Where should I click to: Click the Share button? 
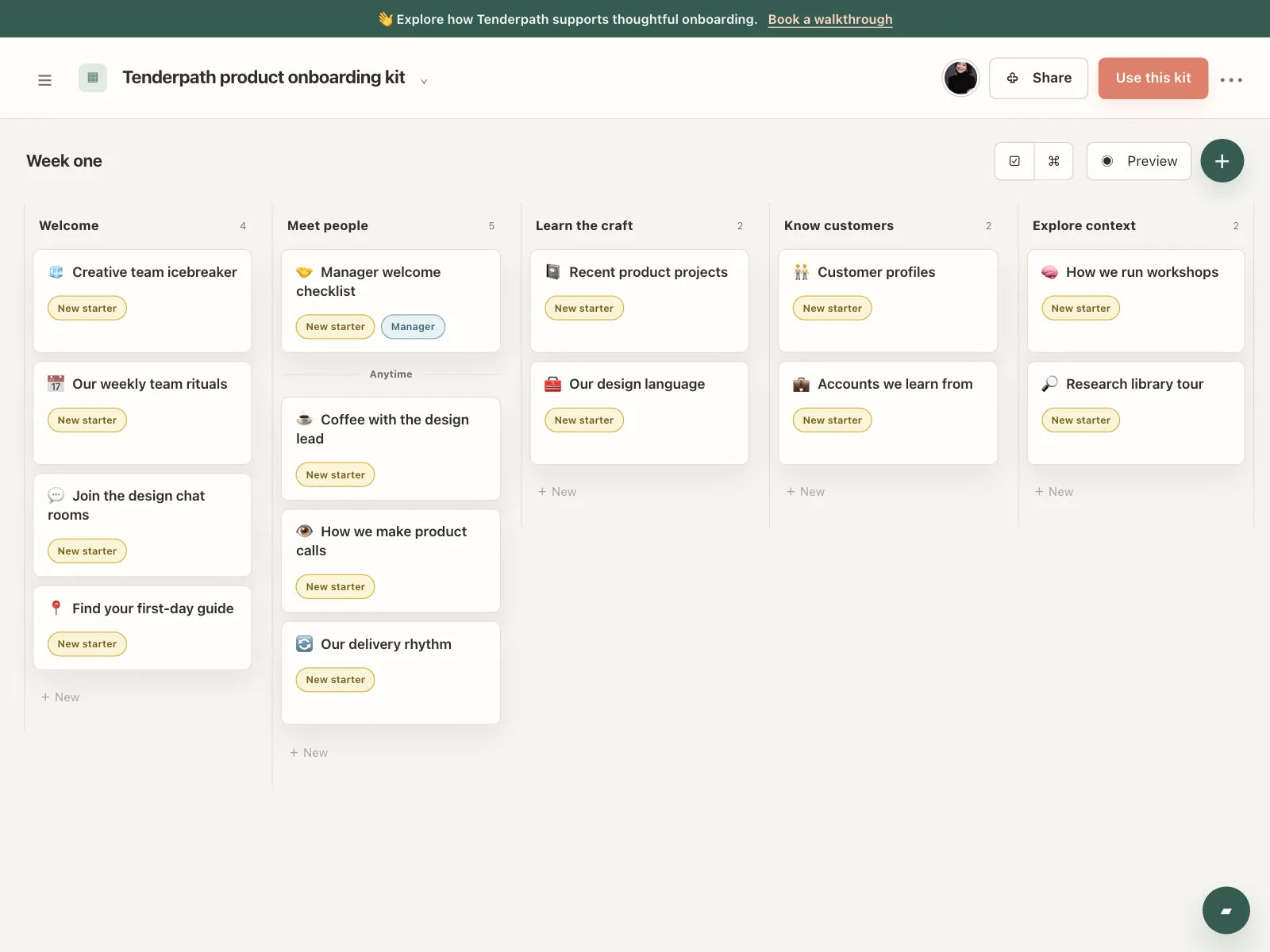(x=1038, y=78)
